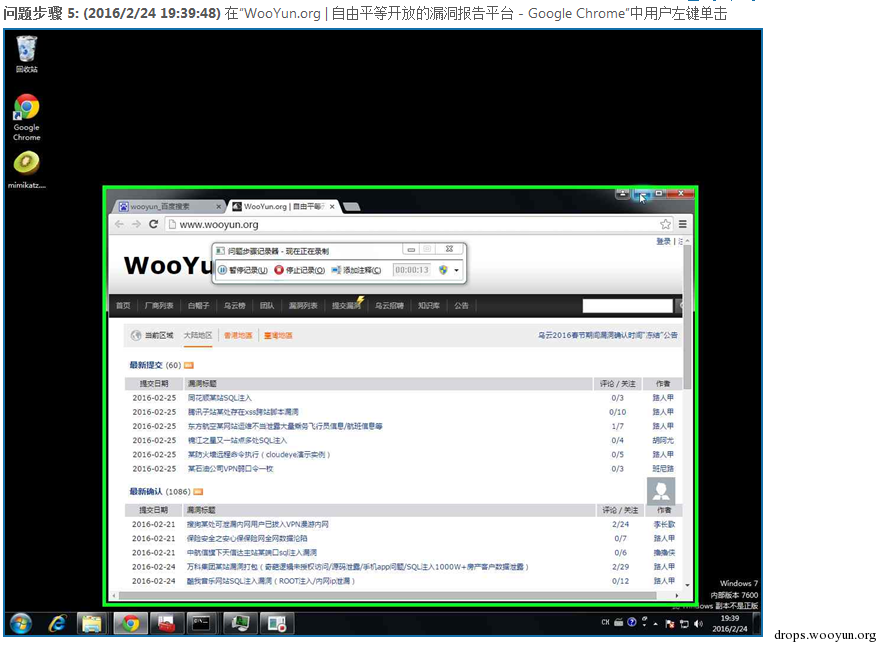Close the wooyun_百度搜索 tab

tap(218, 207)
